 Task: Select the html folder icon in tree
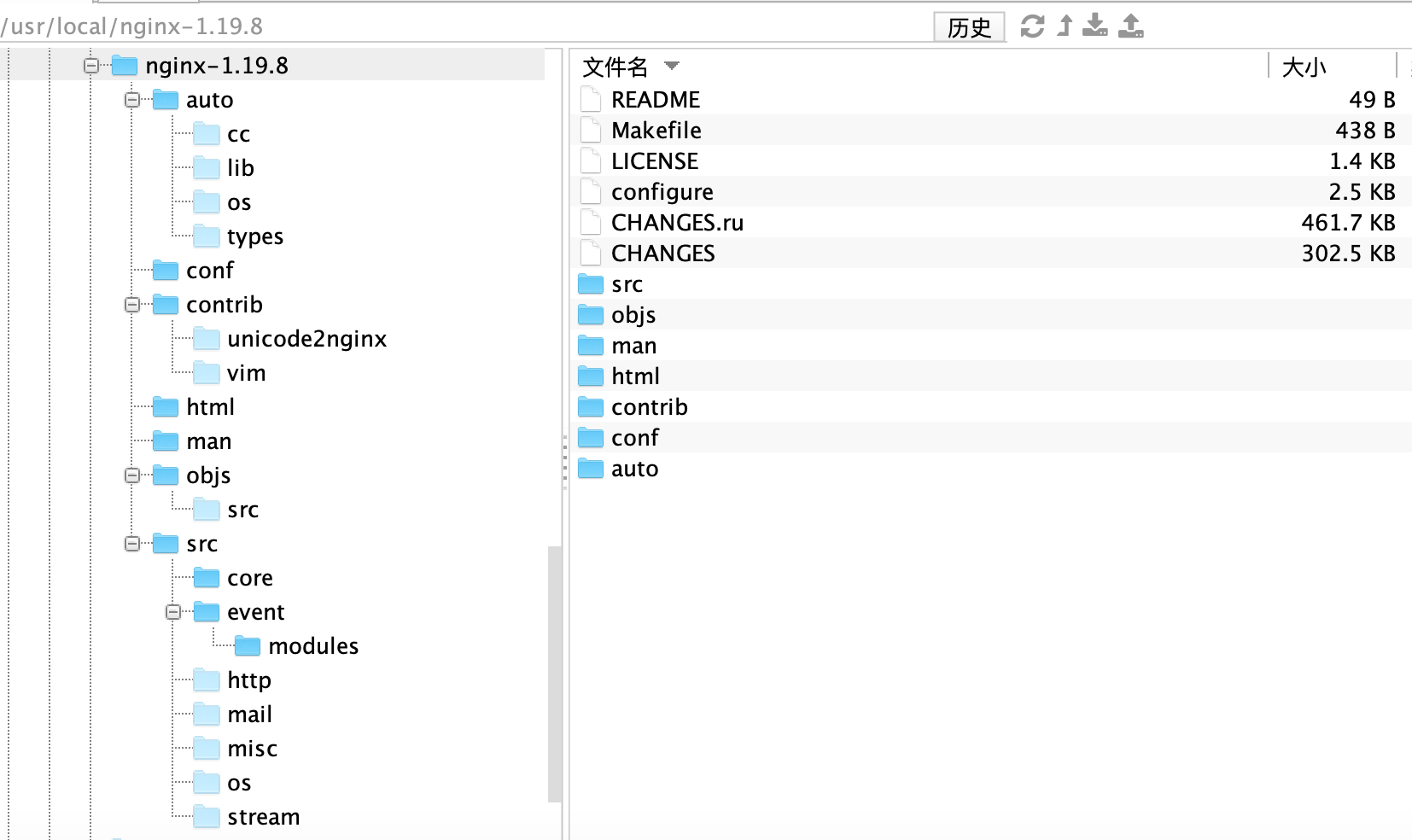pyautogui.click(x=166, y=407)
